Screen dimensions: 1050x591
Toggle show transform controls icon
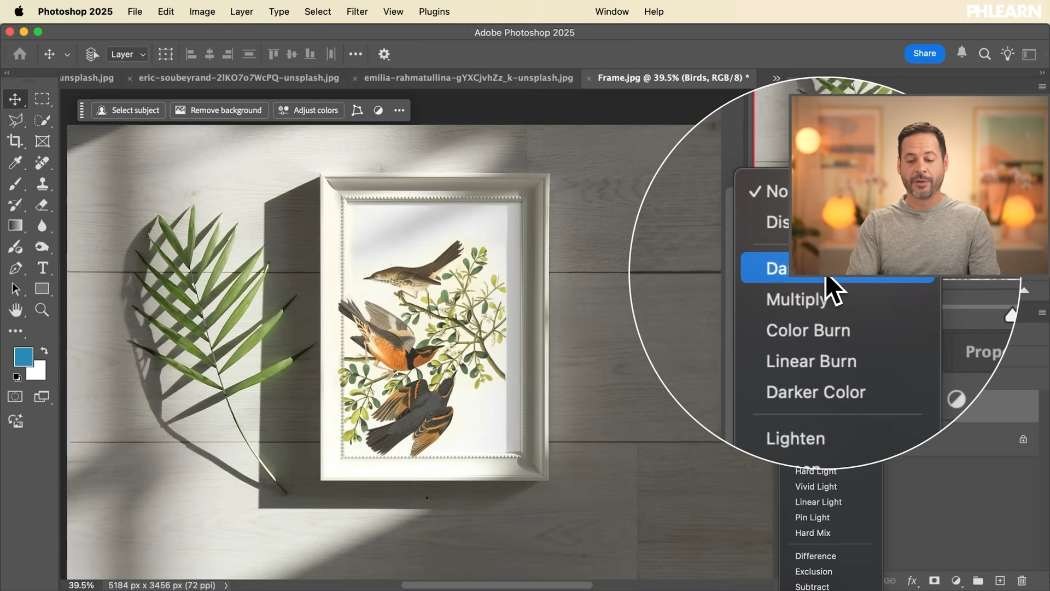(x=165, y=54)
